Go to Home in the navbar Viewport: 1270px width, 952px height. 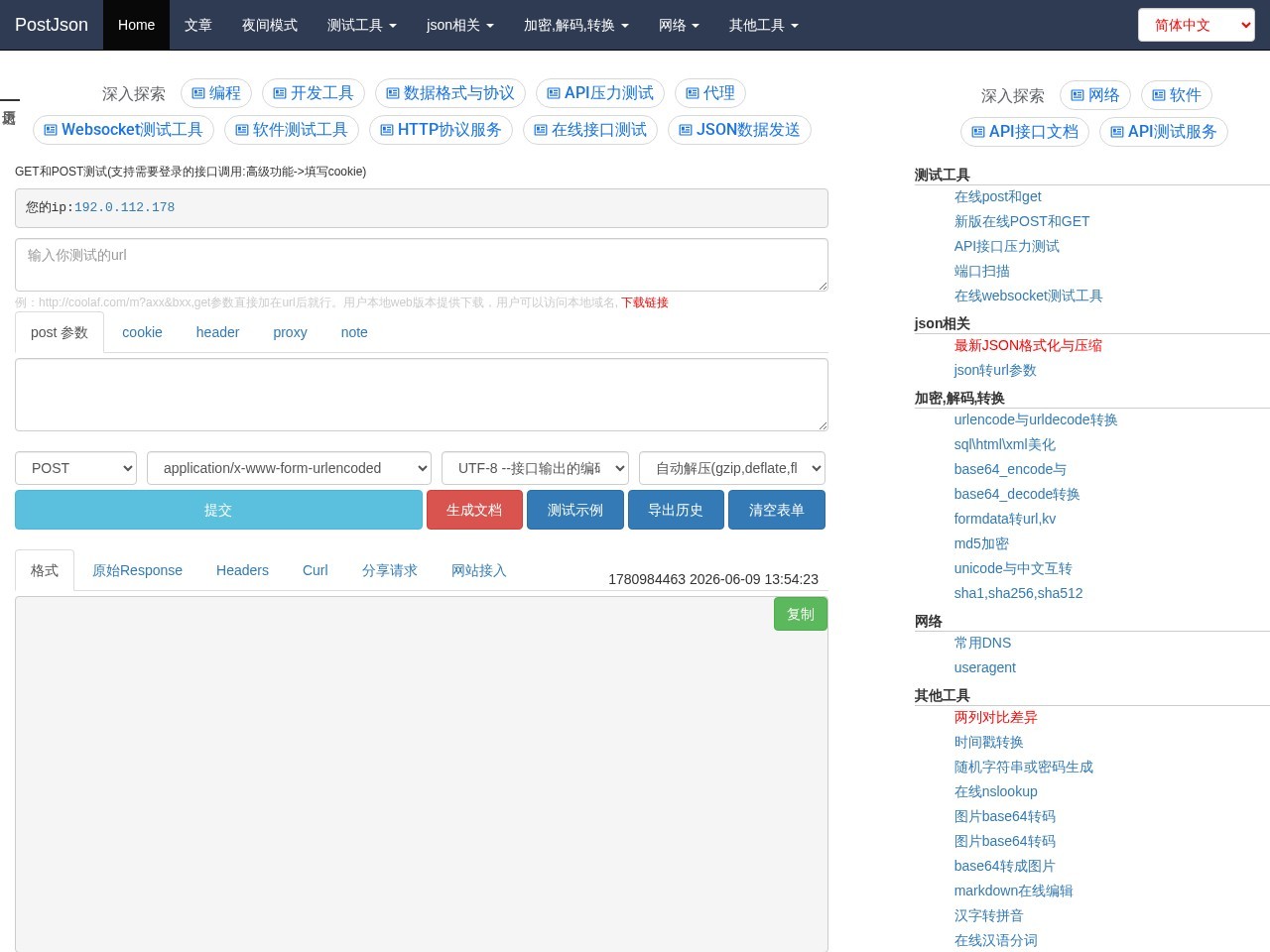[x=136, y=25]
